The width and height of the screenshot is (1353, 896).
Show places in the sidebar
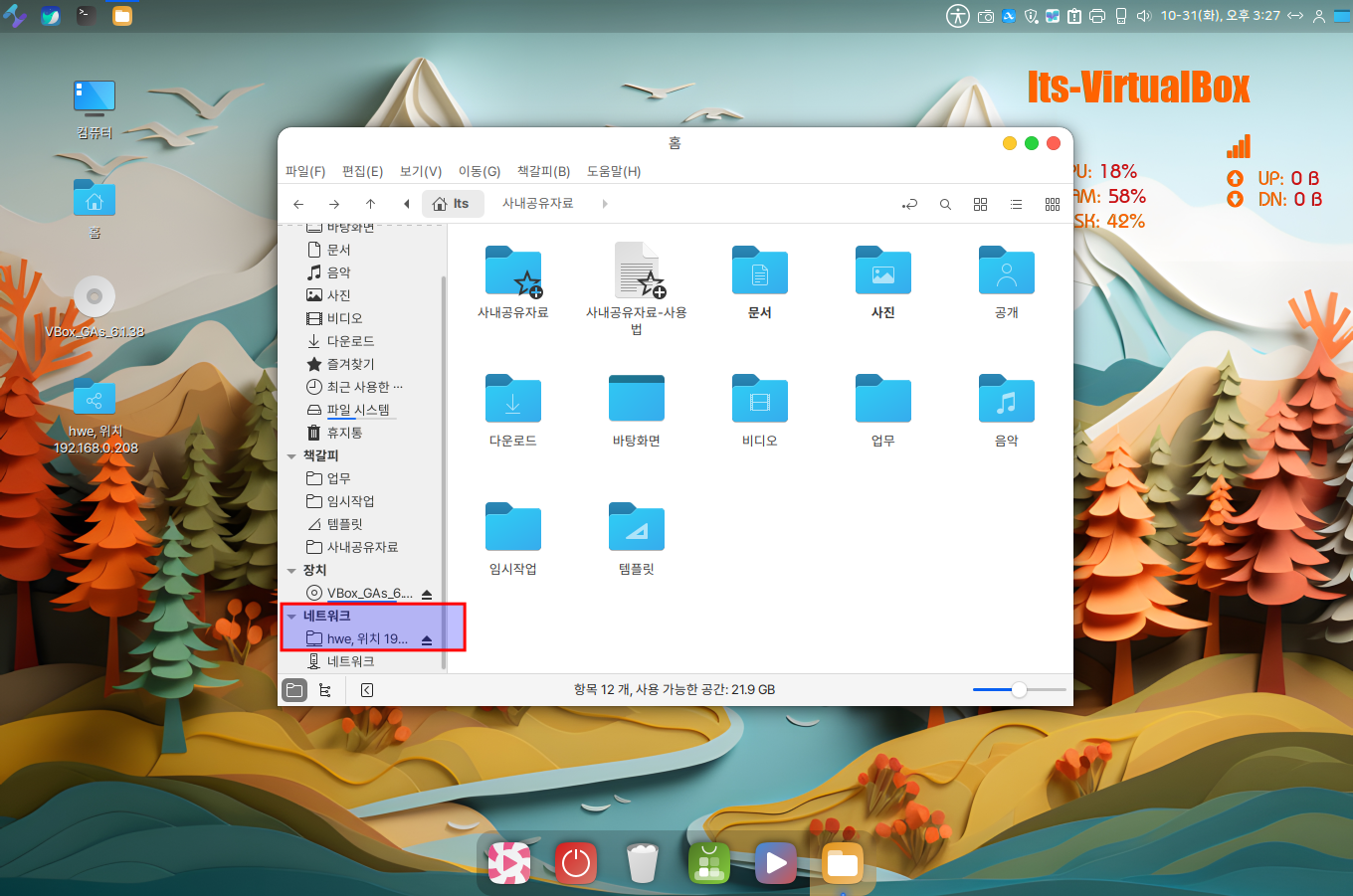[x=294, y=690]
